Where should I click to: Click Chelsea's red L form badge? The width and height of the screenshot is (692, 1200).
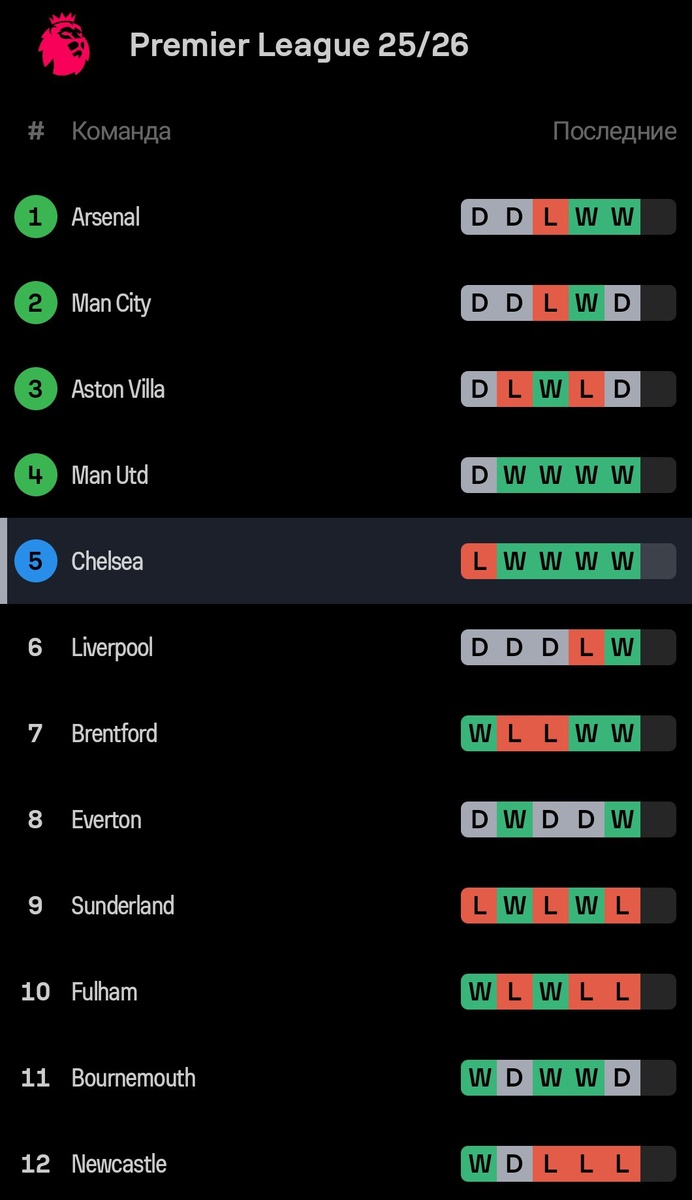(479, 561)
